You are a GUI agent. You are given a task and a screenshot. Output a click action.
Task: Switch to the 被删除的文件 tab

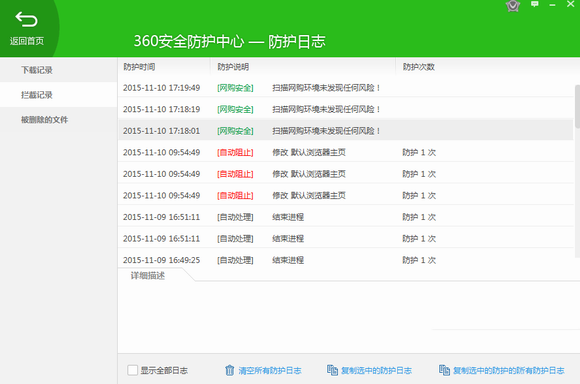click(58, 119)
